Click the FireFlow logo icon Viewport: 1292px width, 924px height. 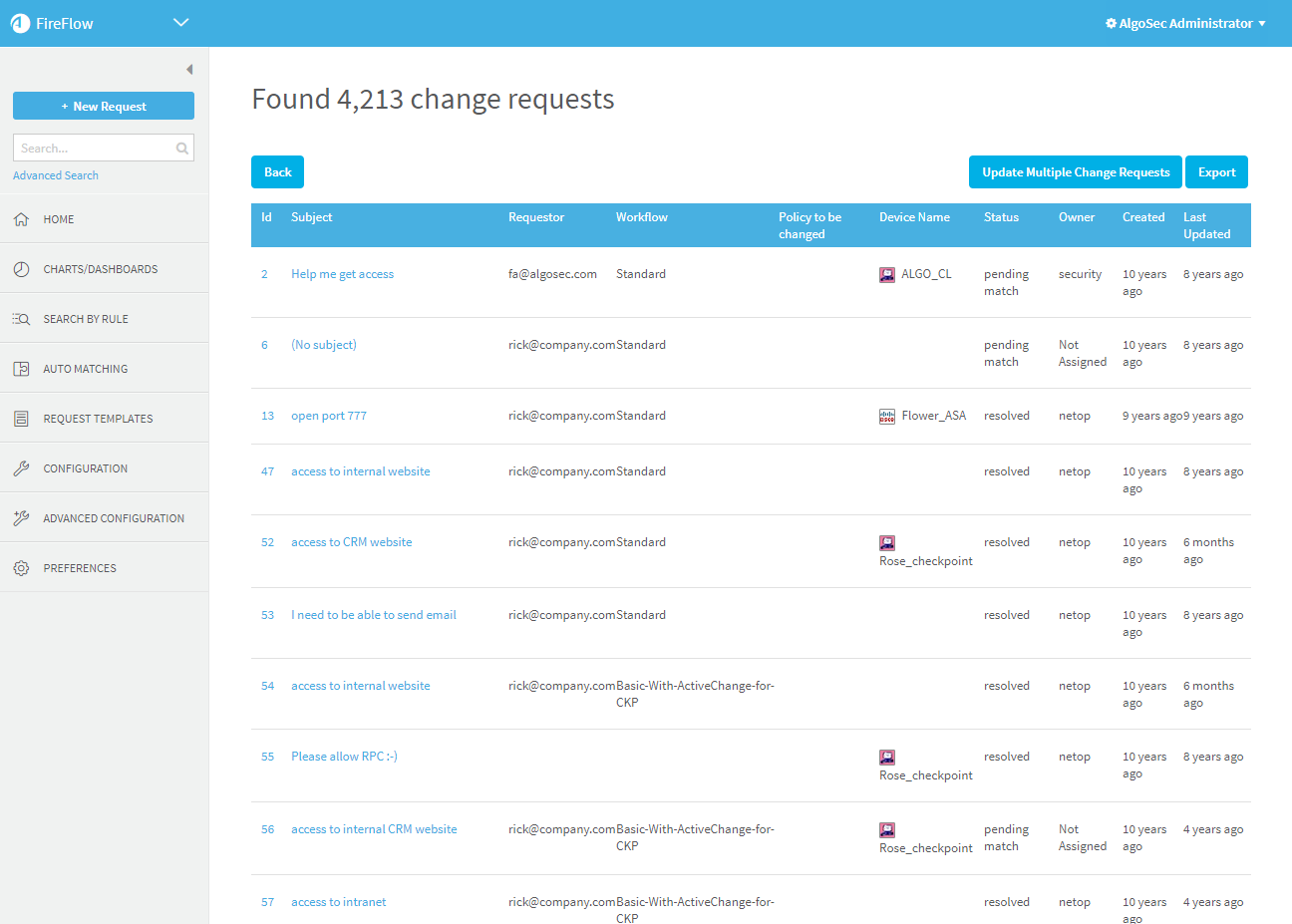(x=20, y=23)
